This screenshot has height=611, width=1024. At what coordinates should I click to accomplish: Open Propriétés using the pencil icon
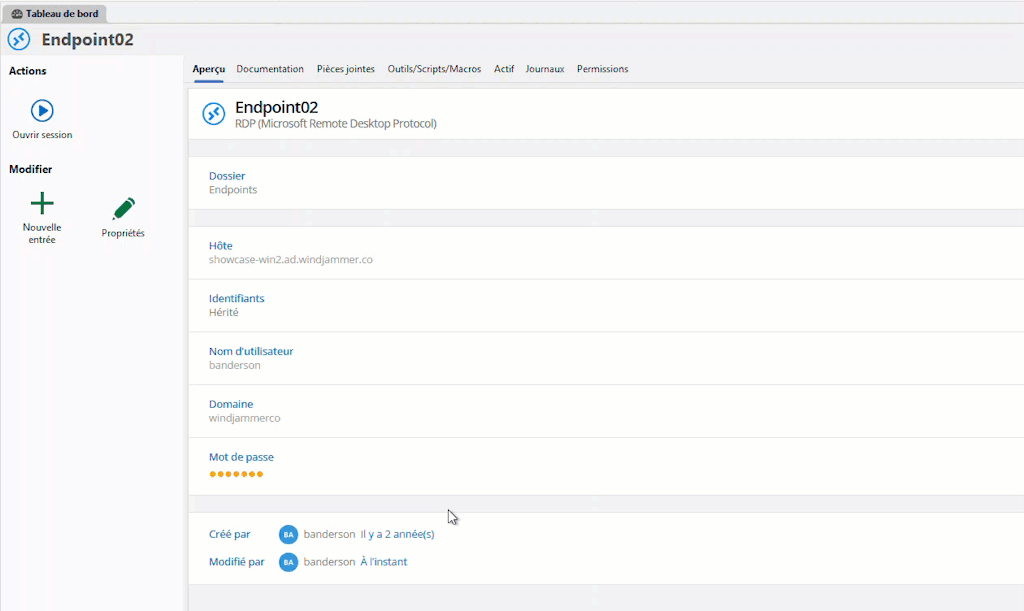tap(122, 205)
